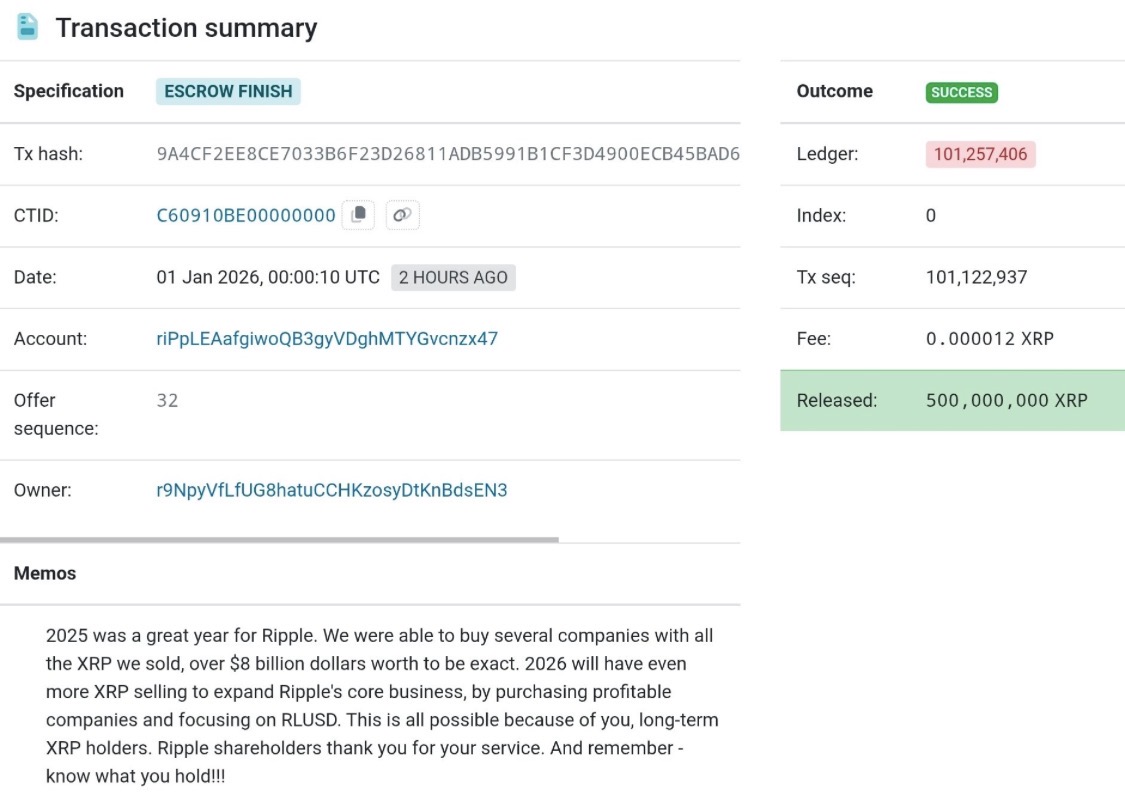Copy the CTID with the copy icon
The height and width of the screenshot is (810, 1125).
coord(358,215)
